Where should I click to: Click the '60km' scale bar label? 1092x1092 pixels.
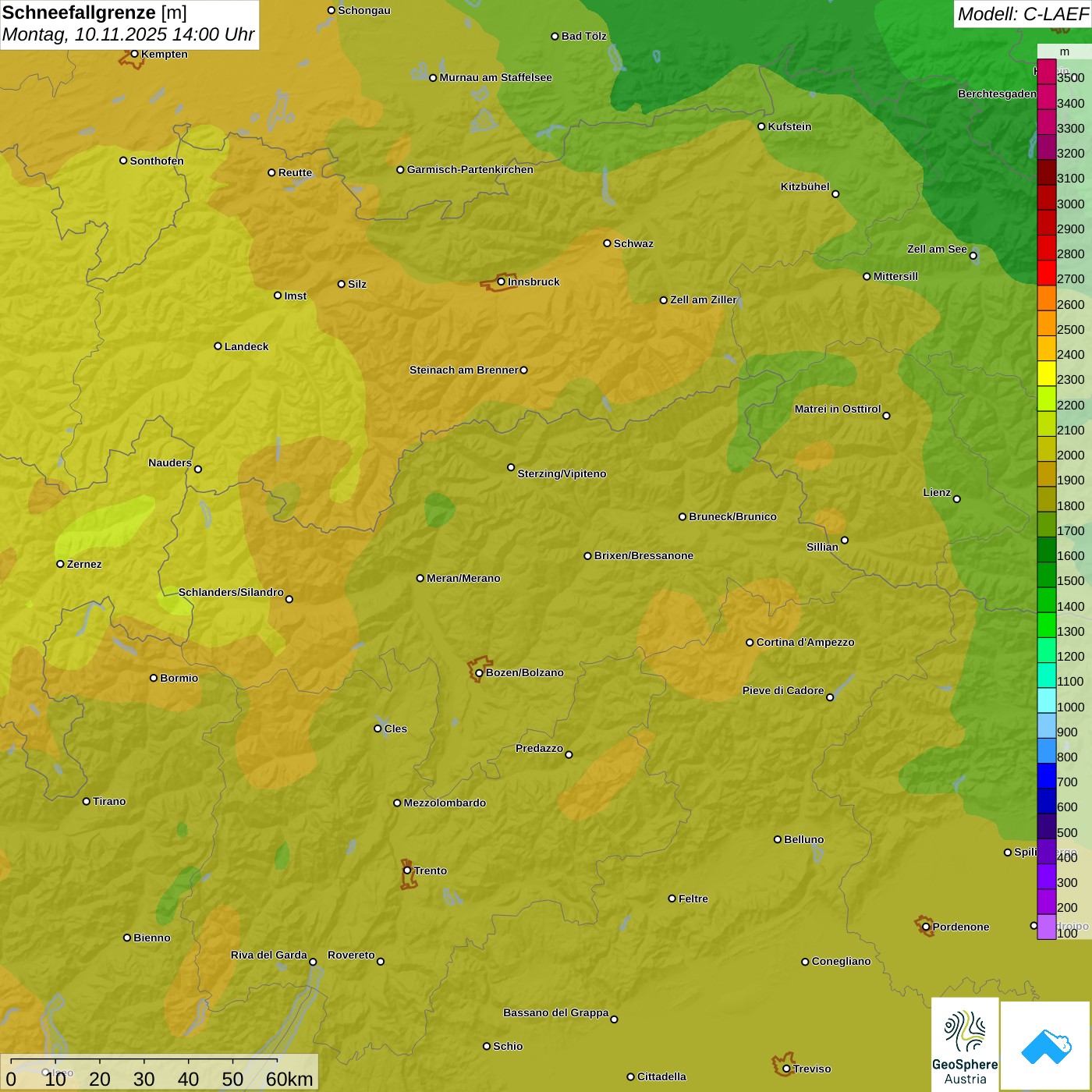[x=289, y=1079]
